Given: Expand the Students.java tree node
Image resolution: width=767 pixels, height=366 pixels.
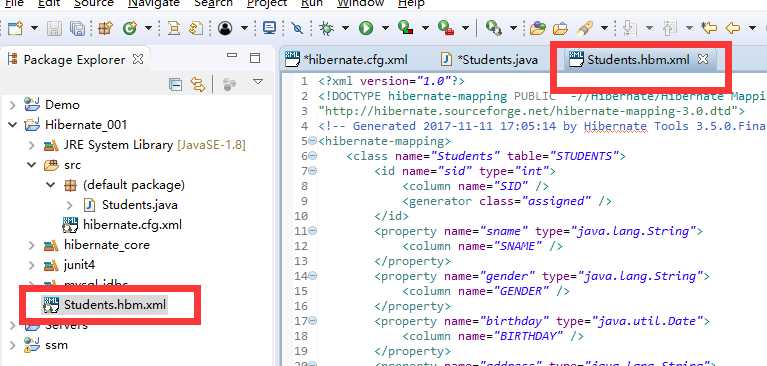Looking at the screenshot, I should [x=69, y=205].
